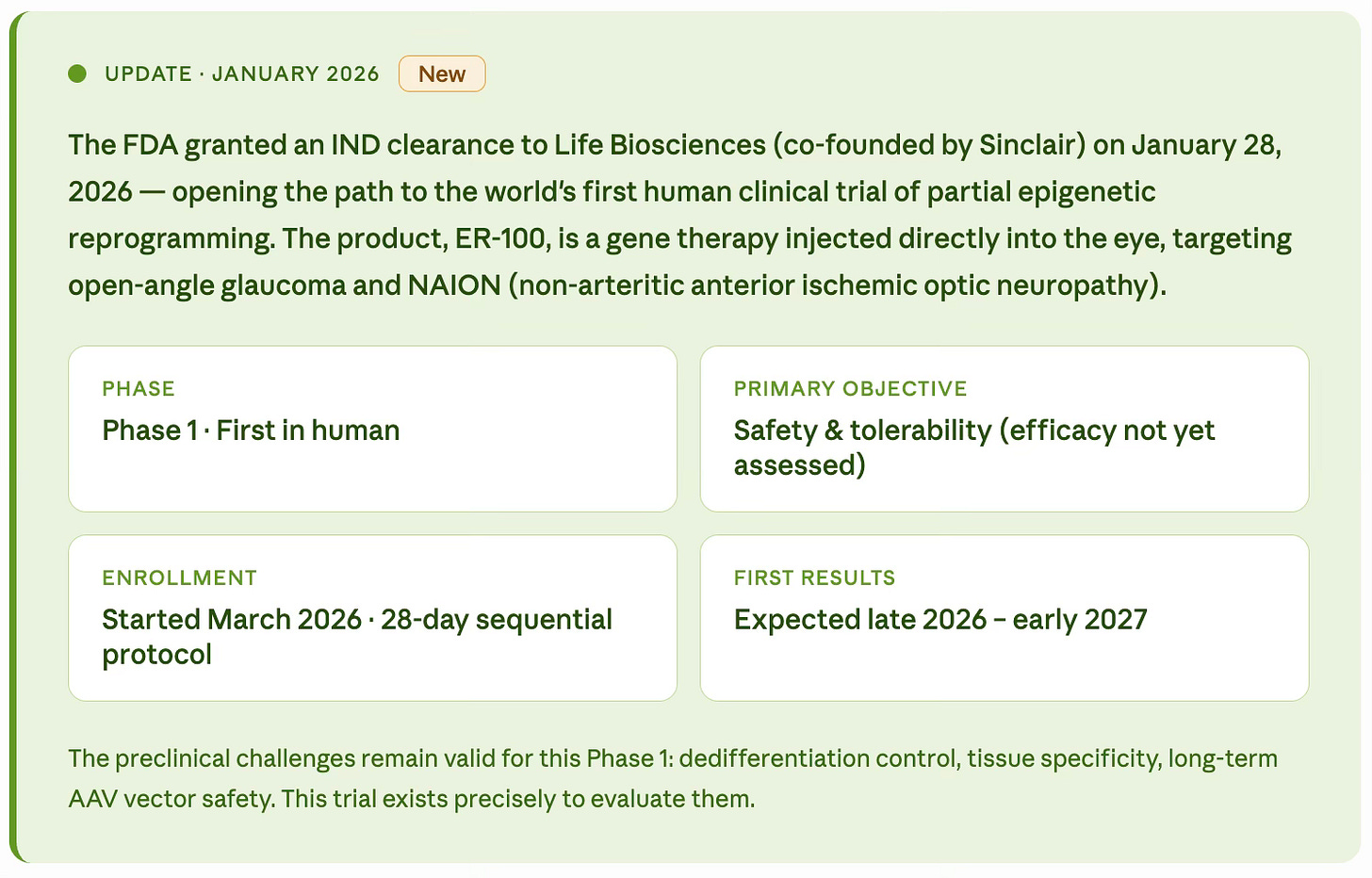Click Expected late 2026 – early 2027
Viewport: 1372px width, 878px height.
tap(940, 619)
